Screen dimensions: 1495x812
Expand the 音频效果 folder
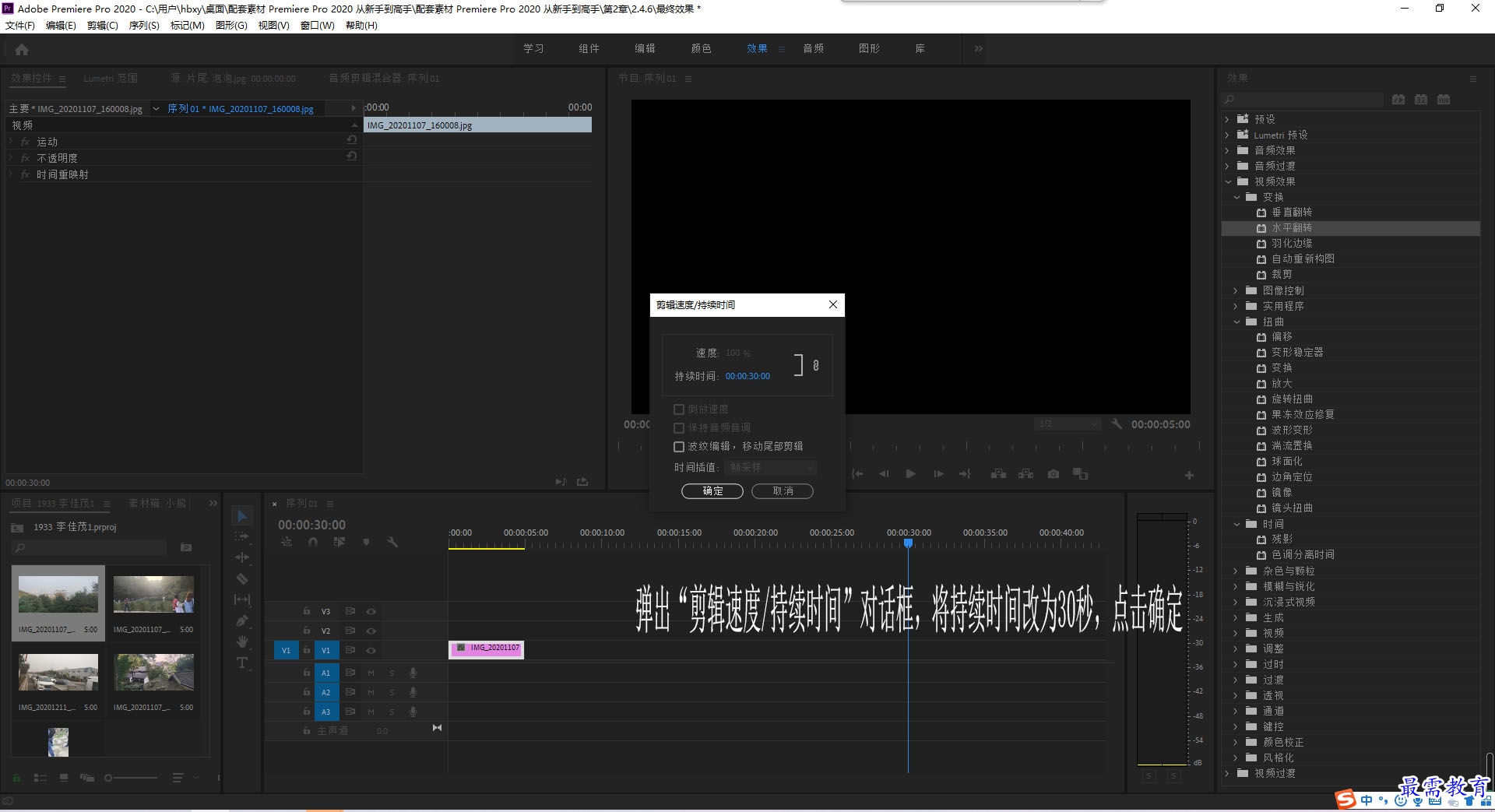point(1227,150)
